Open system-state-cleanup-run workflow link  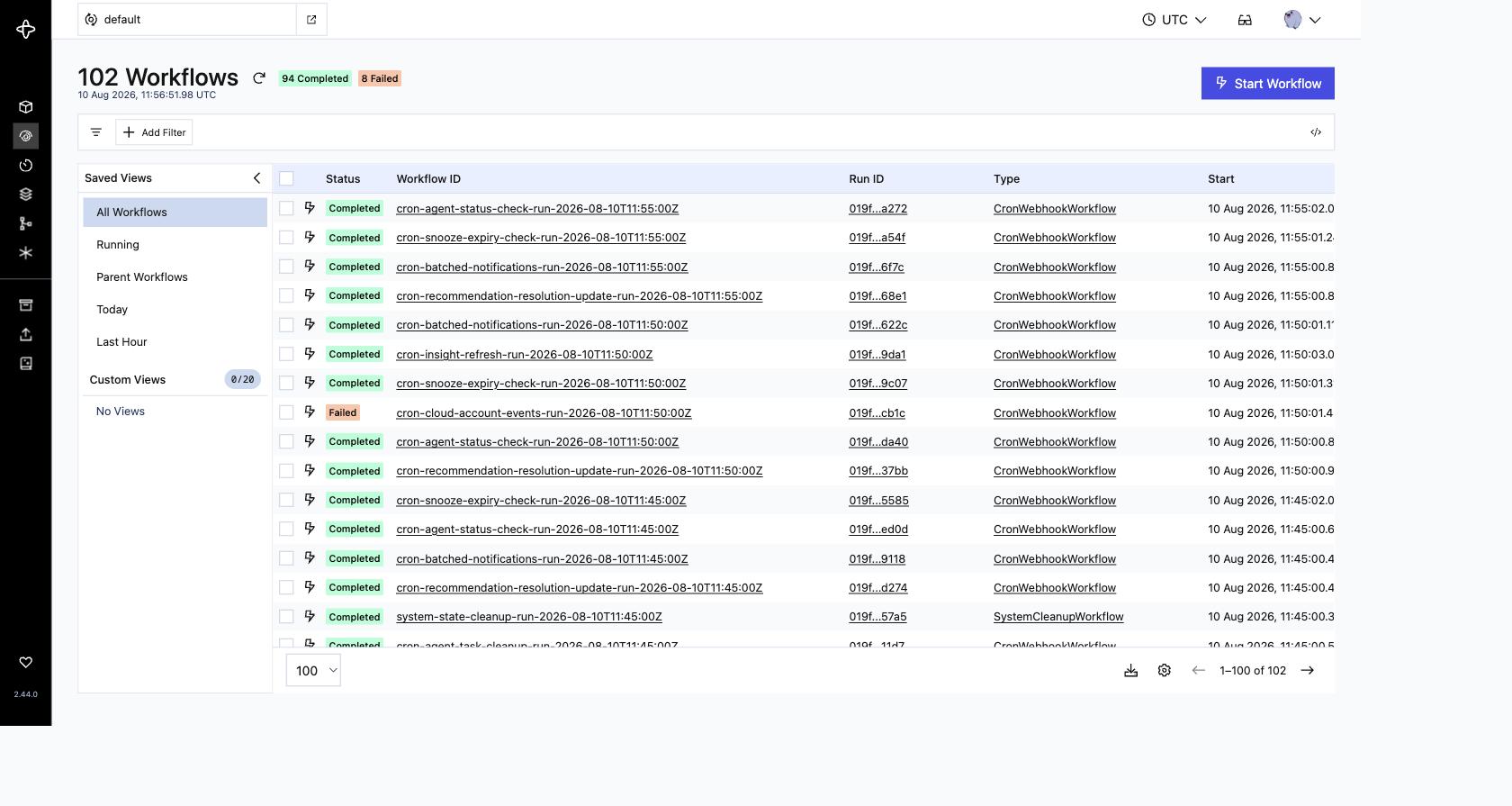click(529, 617)
